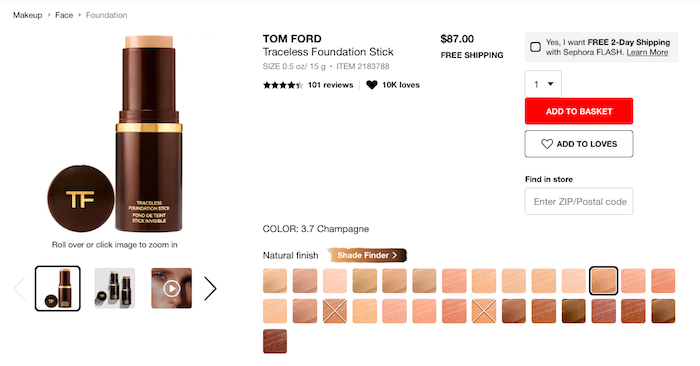
Task: Click the TF stick main product image
Action: pos(115,134)
